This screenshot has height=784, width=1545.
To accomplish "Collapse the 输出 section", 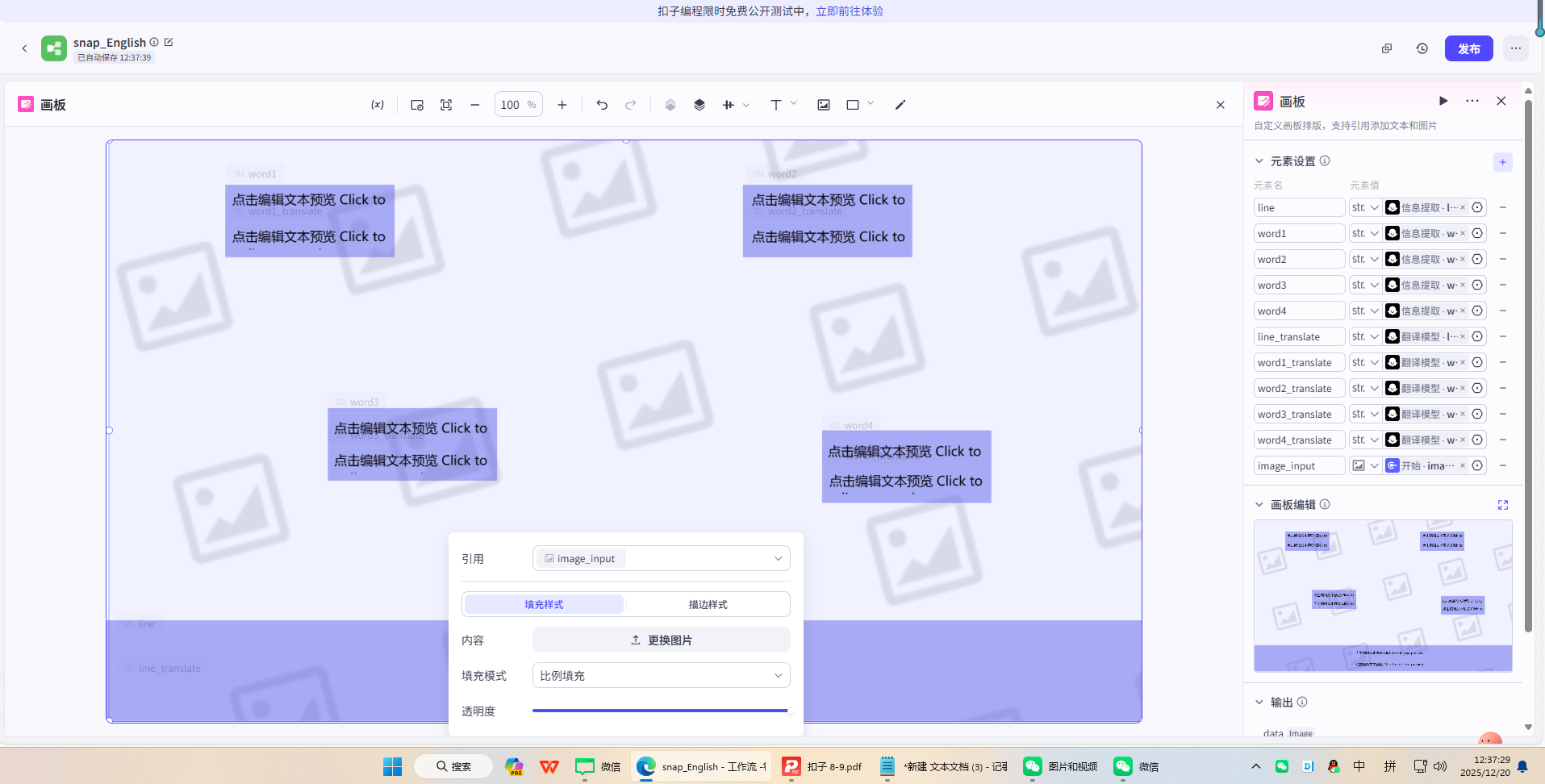I will [x=1259, y=703].
